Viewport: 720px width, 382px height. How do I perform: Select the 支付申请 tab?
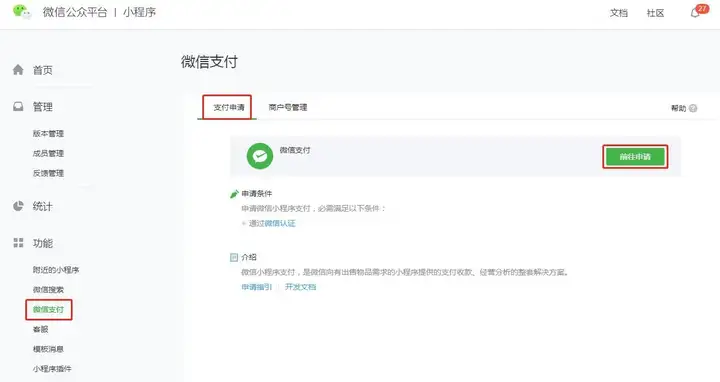[x=228, y=107]
